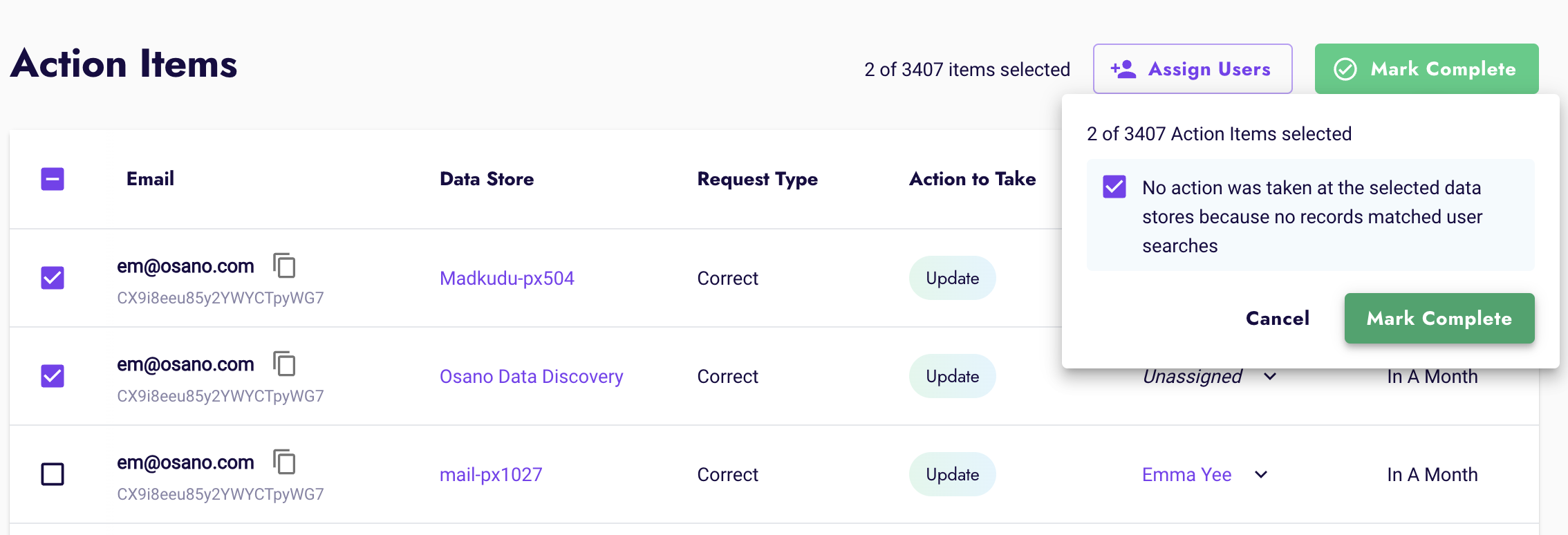Confirm with Mark Complete in the popup
1568x535 pixels.
pyautogui.click(x=1439, y=318)
